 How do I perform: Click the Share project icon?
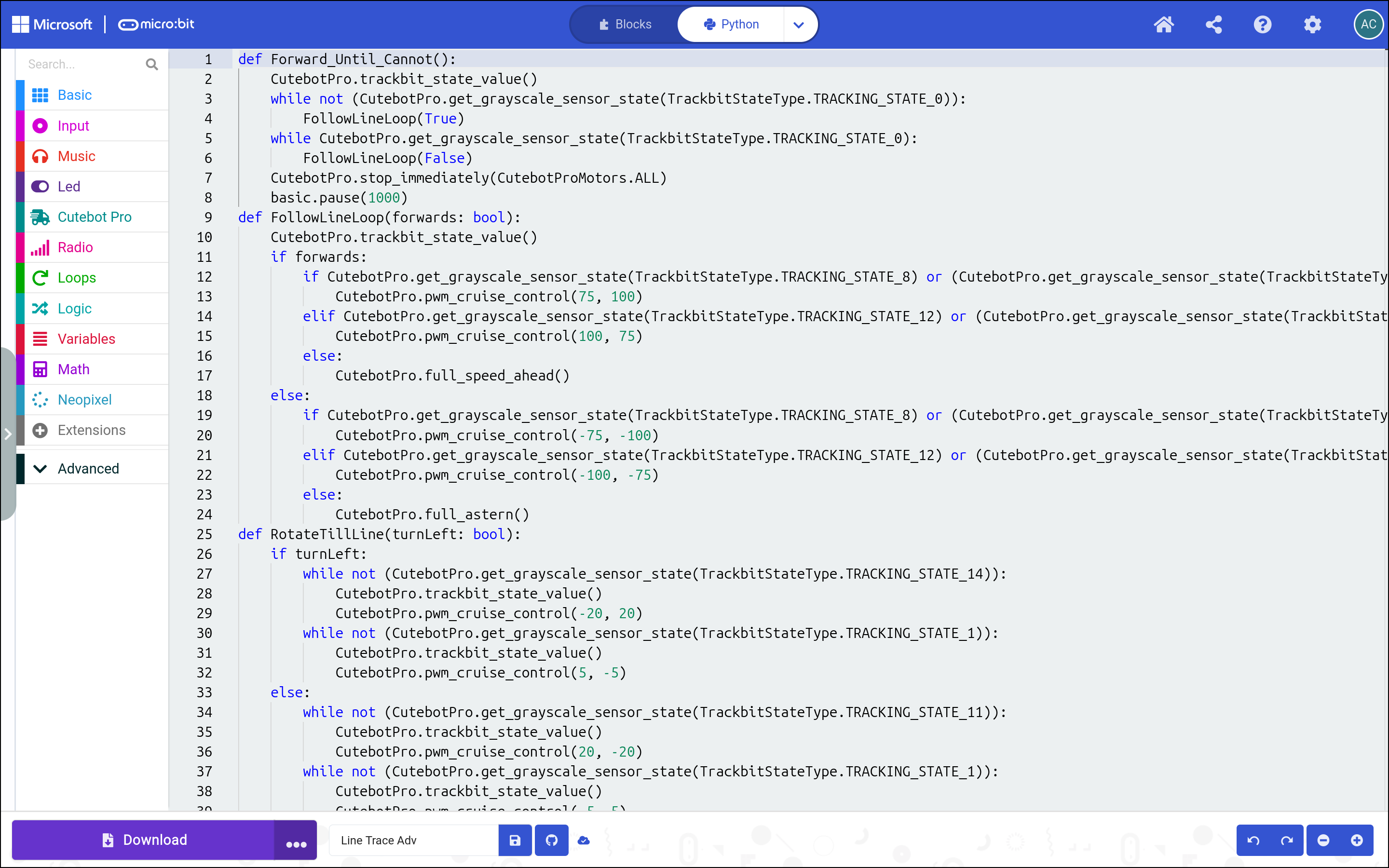(x=1213, y=24)
